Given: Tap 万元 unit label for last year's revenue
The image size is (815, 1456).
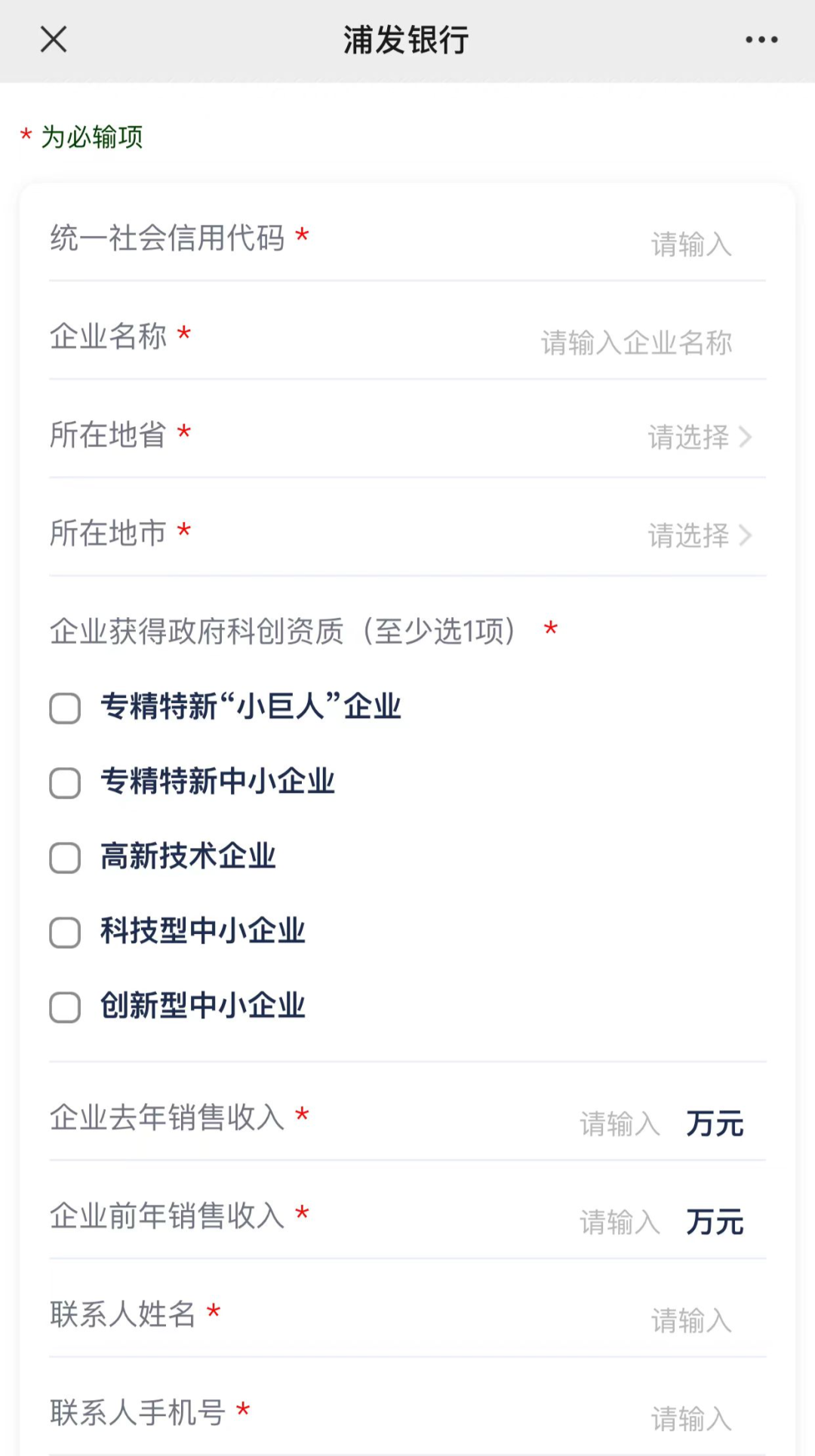Looking at the screenshot, I should (715, 1124).
